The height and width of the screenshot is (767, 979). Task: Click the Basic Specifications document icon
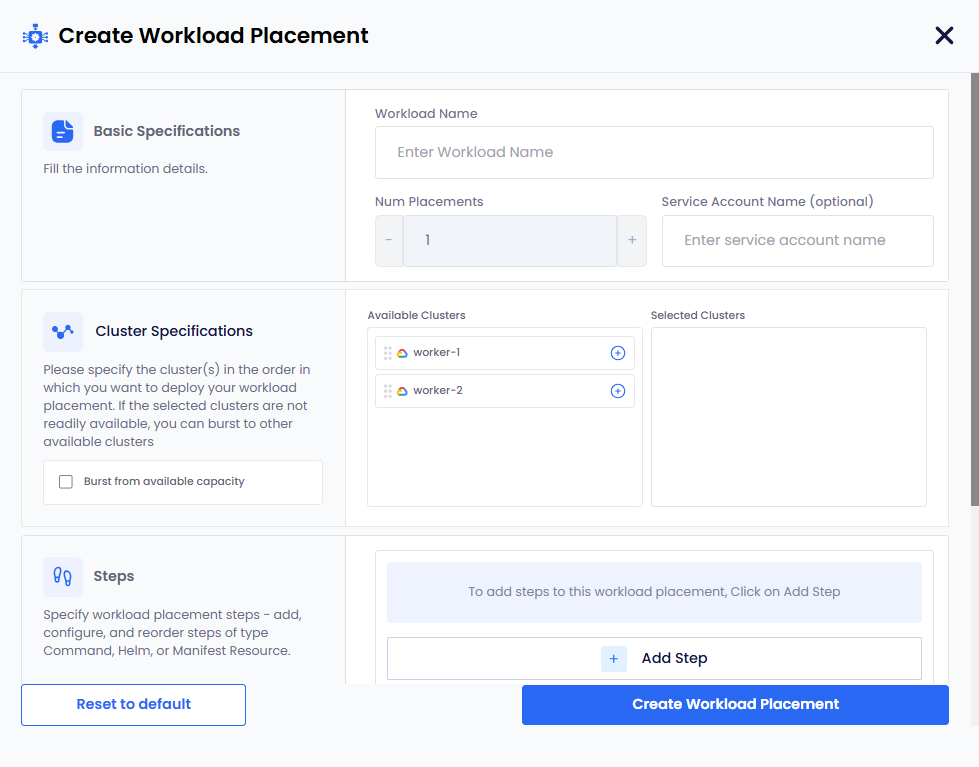coord(63,131)
